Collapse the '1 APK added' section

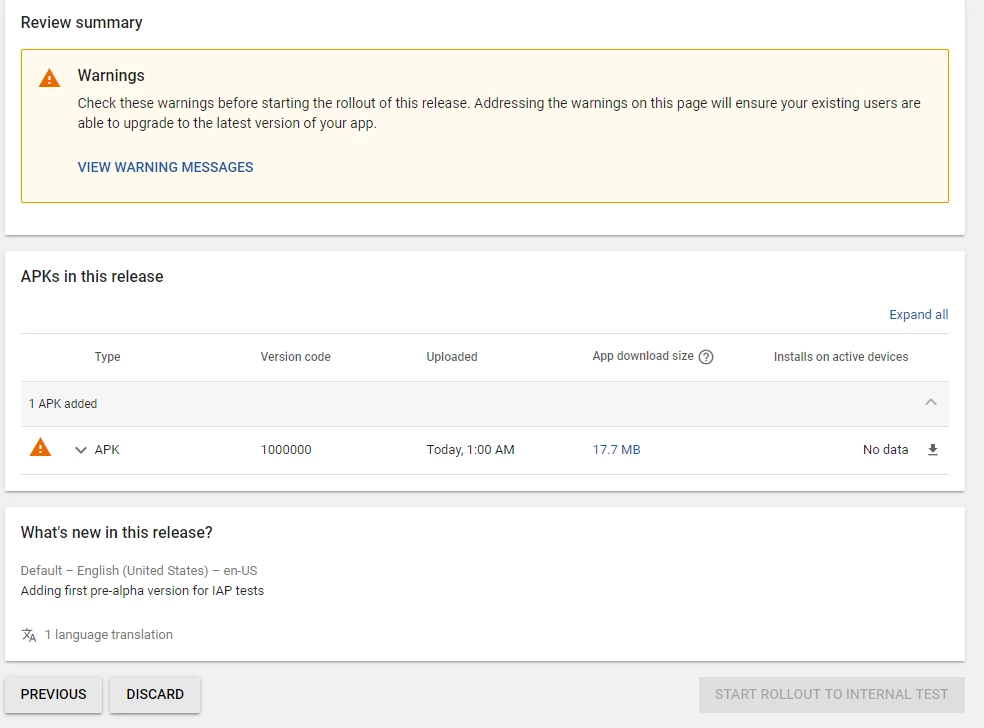coord(931,403)
